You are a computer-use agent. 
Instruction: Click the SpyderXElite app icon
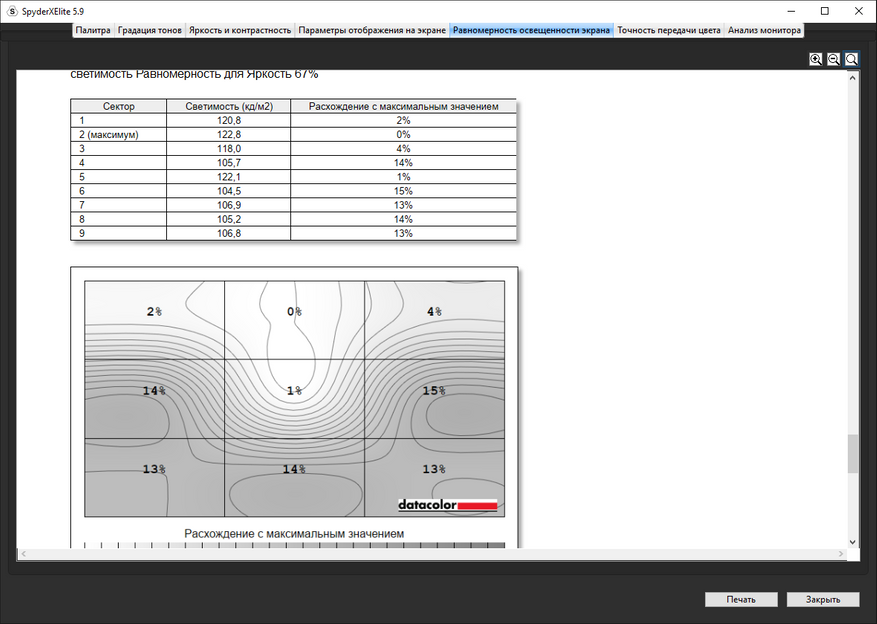click(x=12, y=11)
